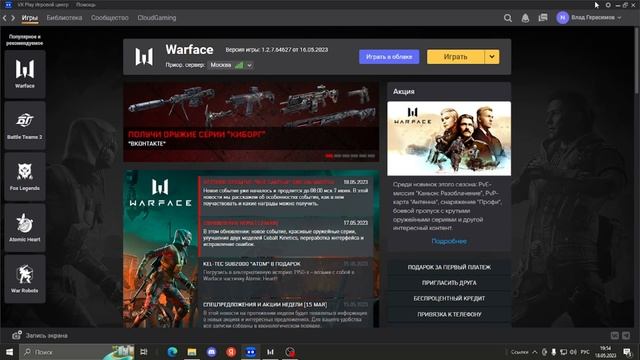The image size is (640, 360).
Task: Open Fox Legends from the sidebar
Action: point(25,177)
